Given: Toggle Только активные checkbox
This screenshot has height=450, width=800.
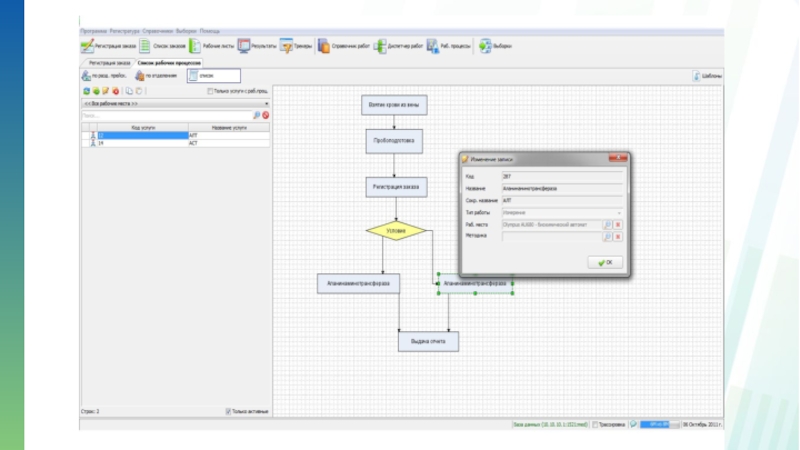Looking at the screenshot, I should [229, 411].
